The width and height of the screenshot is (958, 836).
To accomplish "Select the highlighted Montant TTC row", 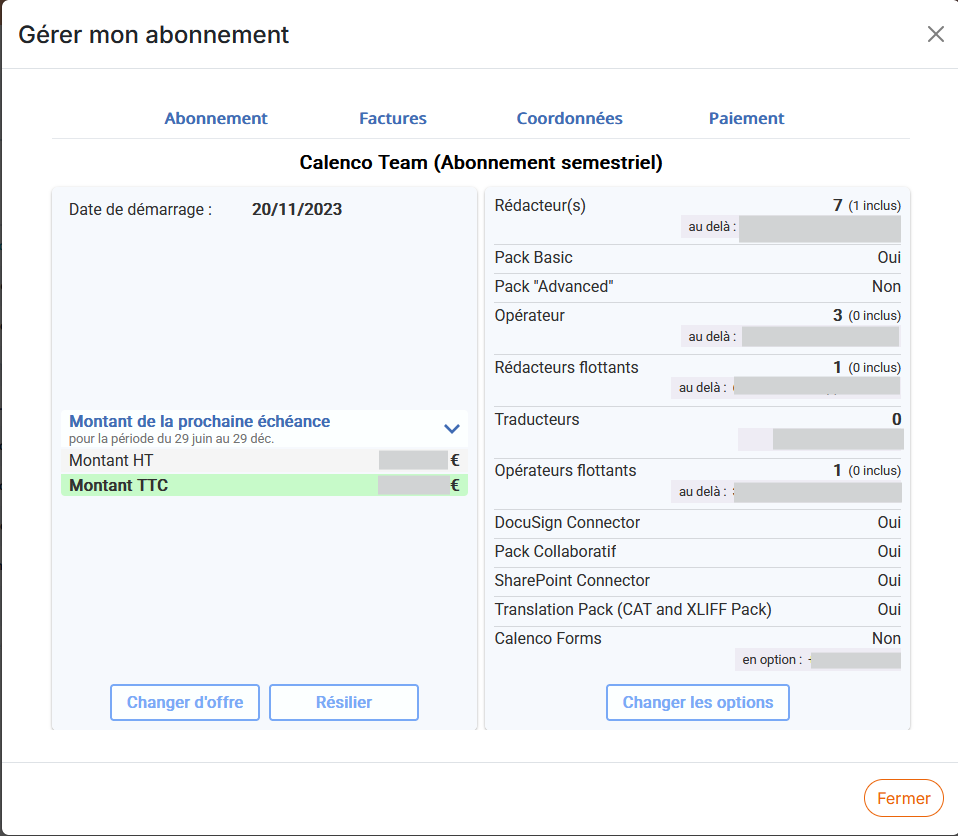I will [x=265, y=485].
